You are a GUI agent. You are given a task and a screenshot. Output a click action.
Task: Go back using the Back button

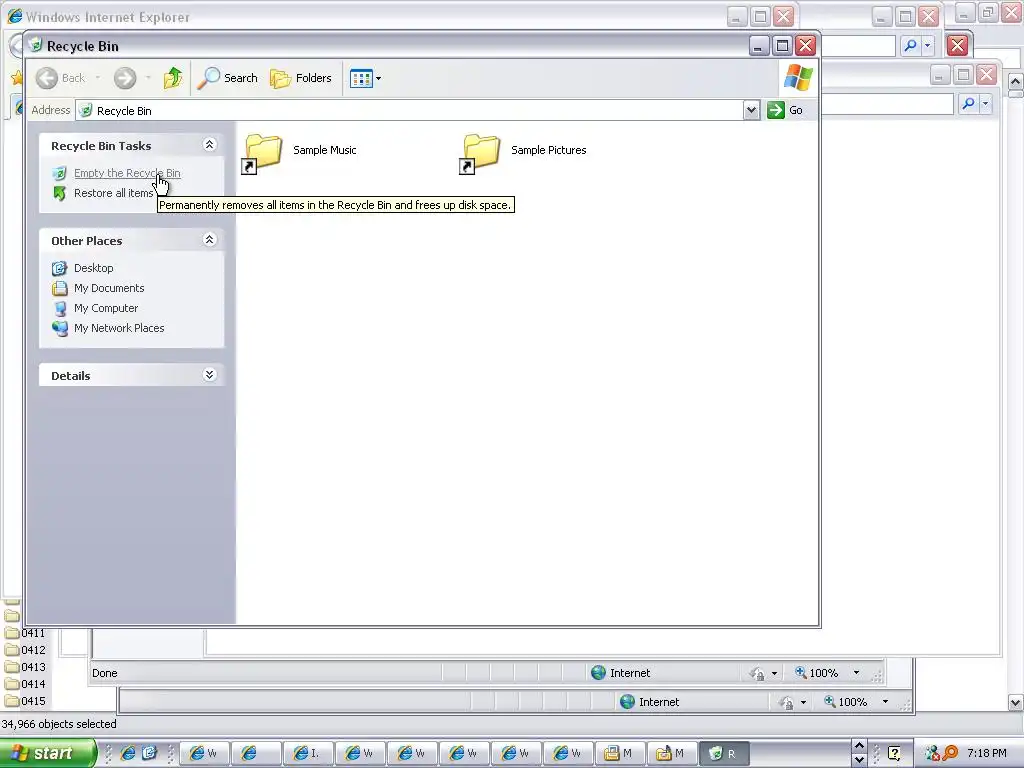pyautogui.click(x=60, y=78)
